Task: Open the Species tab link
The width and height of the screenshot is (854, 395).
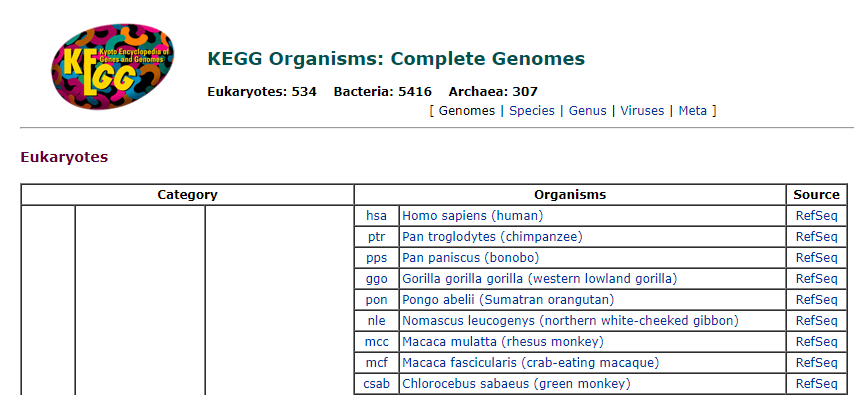Action: (532, 111)
